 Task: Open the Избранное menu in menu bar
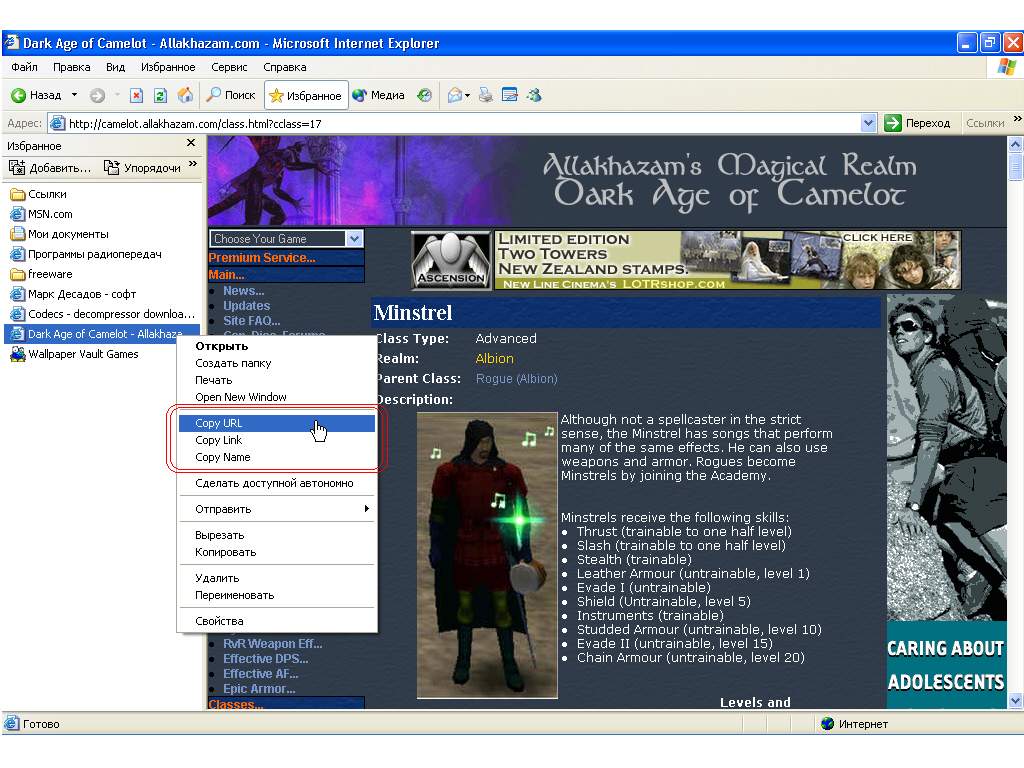[168, 67]
